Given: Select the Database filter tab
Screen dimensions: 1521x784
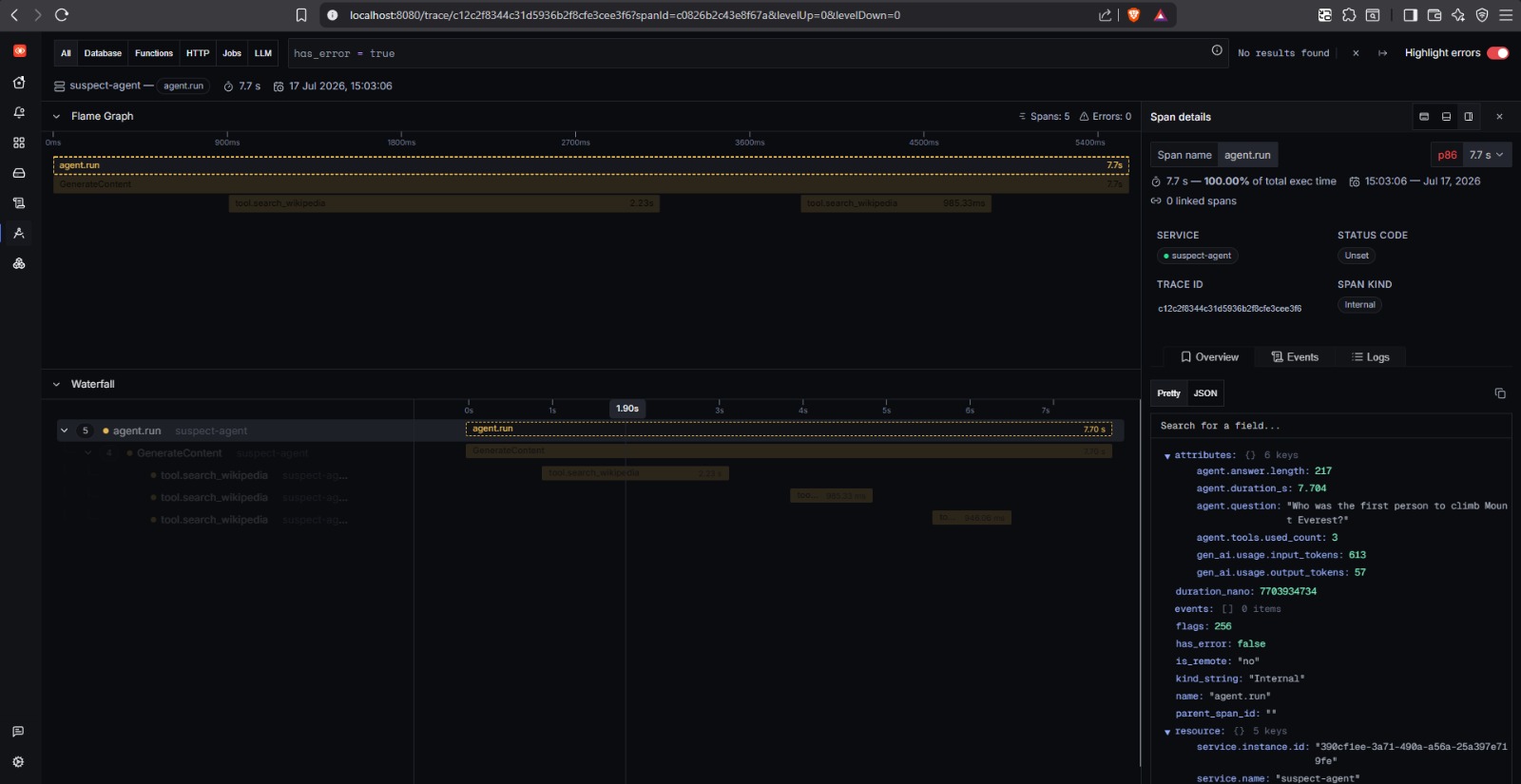Looking at the screenshot, I should [x=103, y=54].
